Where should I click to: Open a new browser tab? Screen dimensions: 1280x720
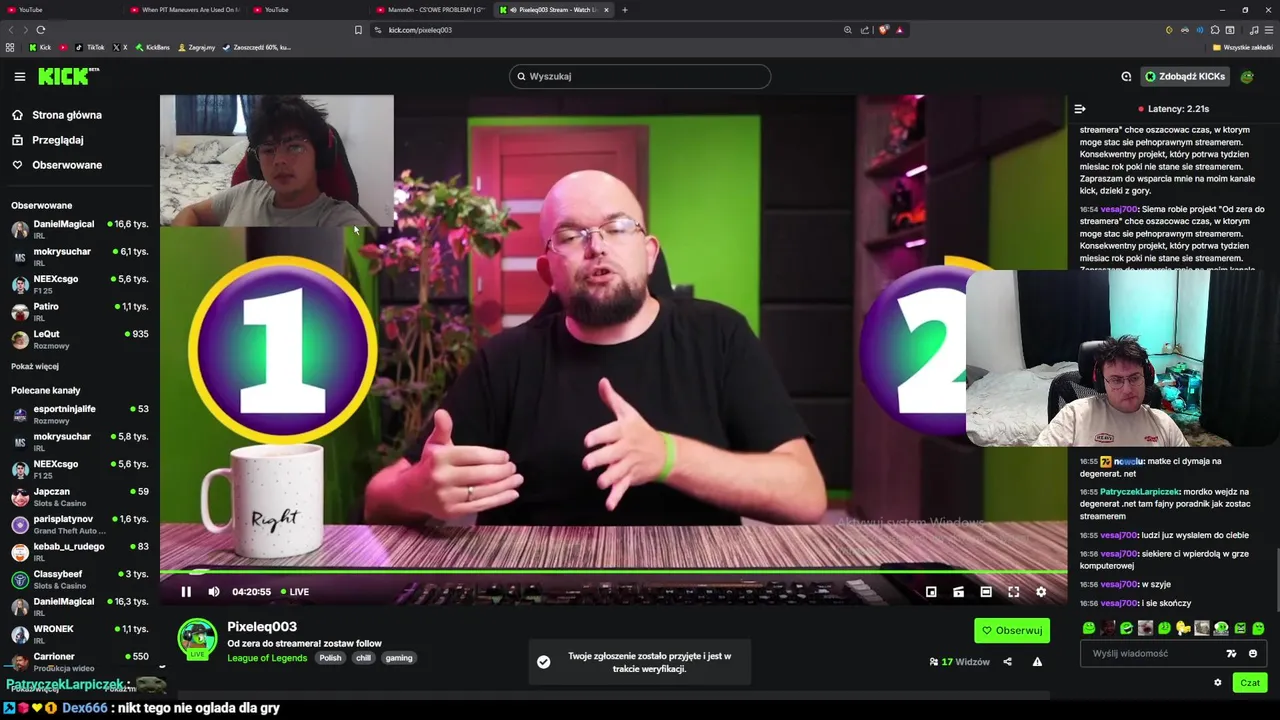(625, 10)
